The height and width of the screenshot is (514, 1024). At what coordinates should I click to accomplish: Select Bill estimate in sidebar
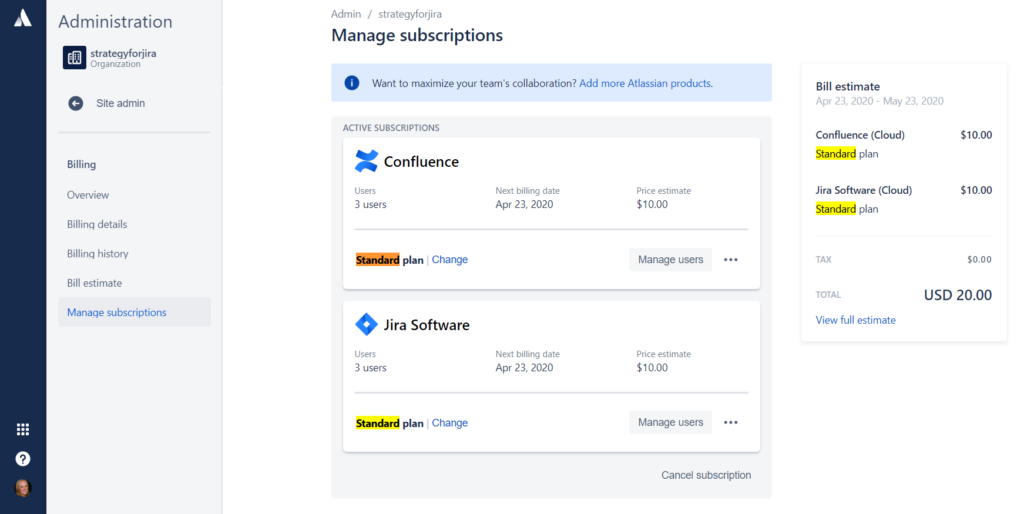point(94,283)
